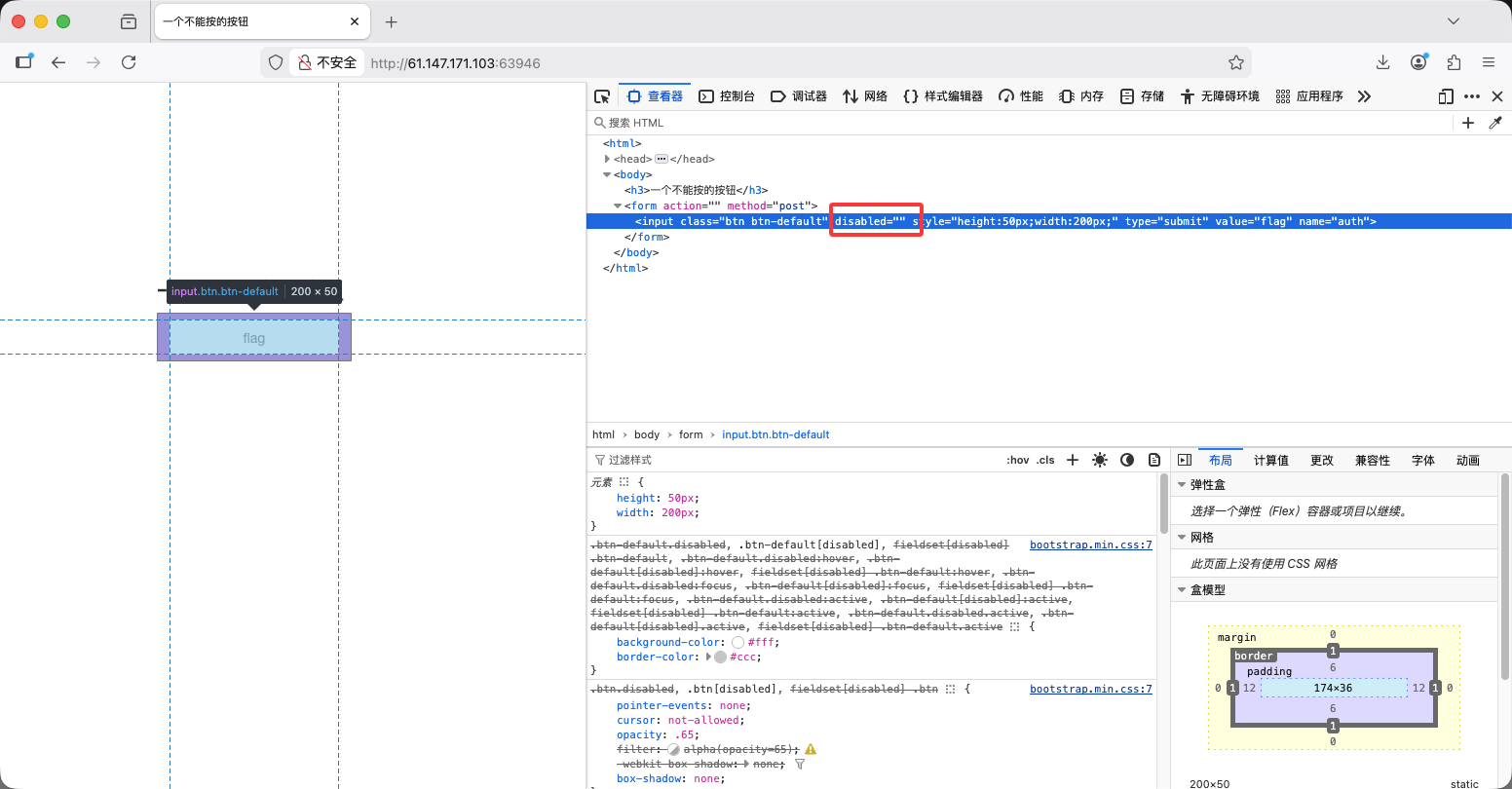Open the DevTools three-dot options menu

pos(1472,96)
